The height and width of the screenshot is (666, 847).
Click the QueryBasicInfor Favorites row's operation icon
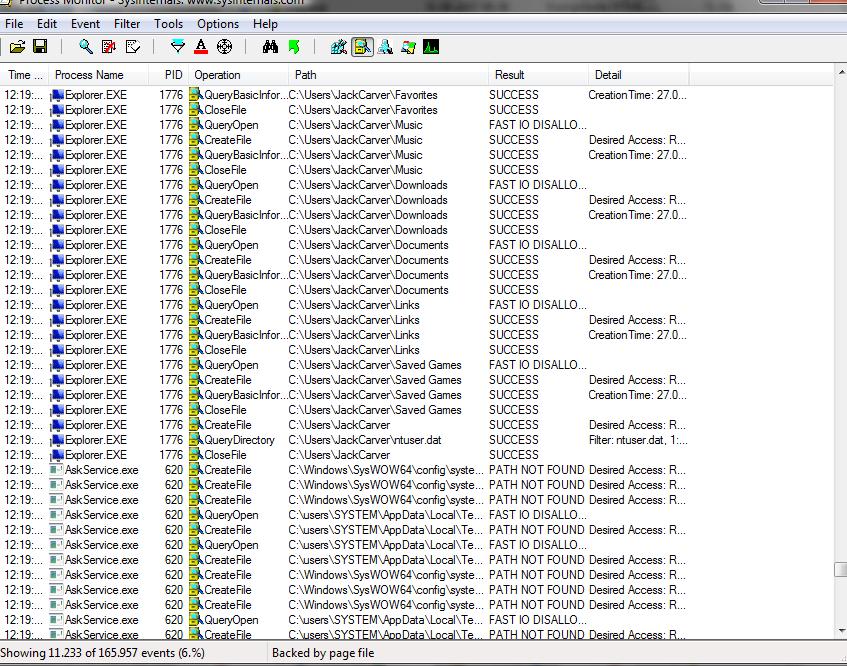point(196,95)
